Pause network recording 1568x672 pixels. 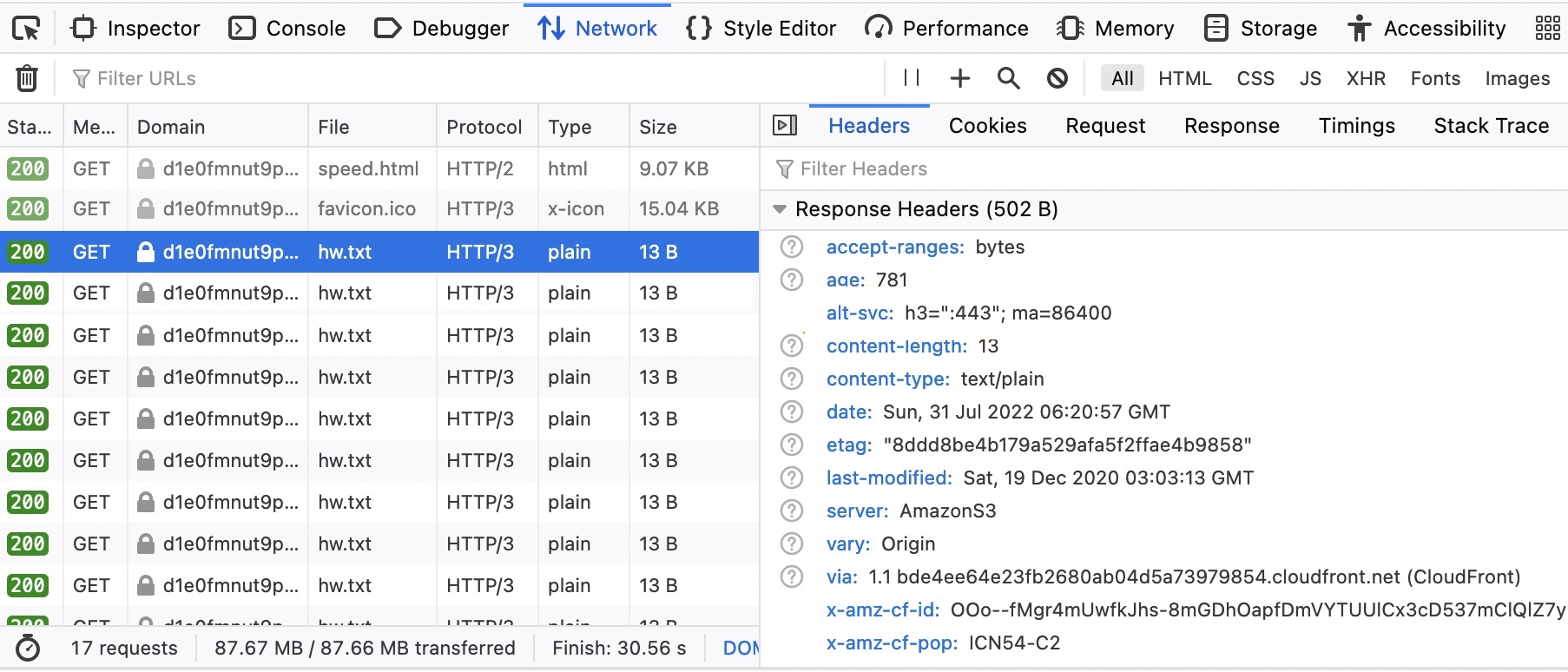point(911,78)
